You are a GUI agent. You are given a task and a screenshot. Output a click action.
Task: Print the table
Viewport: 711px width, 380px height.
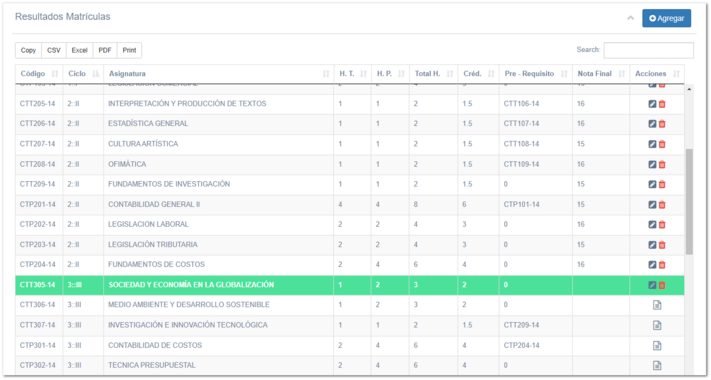tap(129, 50)
